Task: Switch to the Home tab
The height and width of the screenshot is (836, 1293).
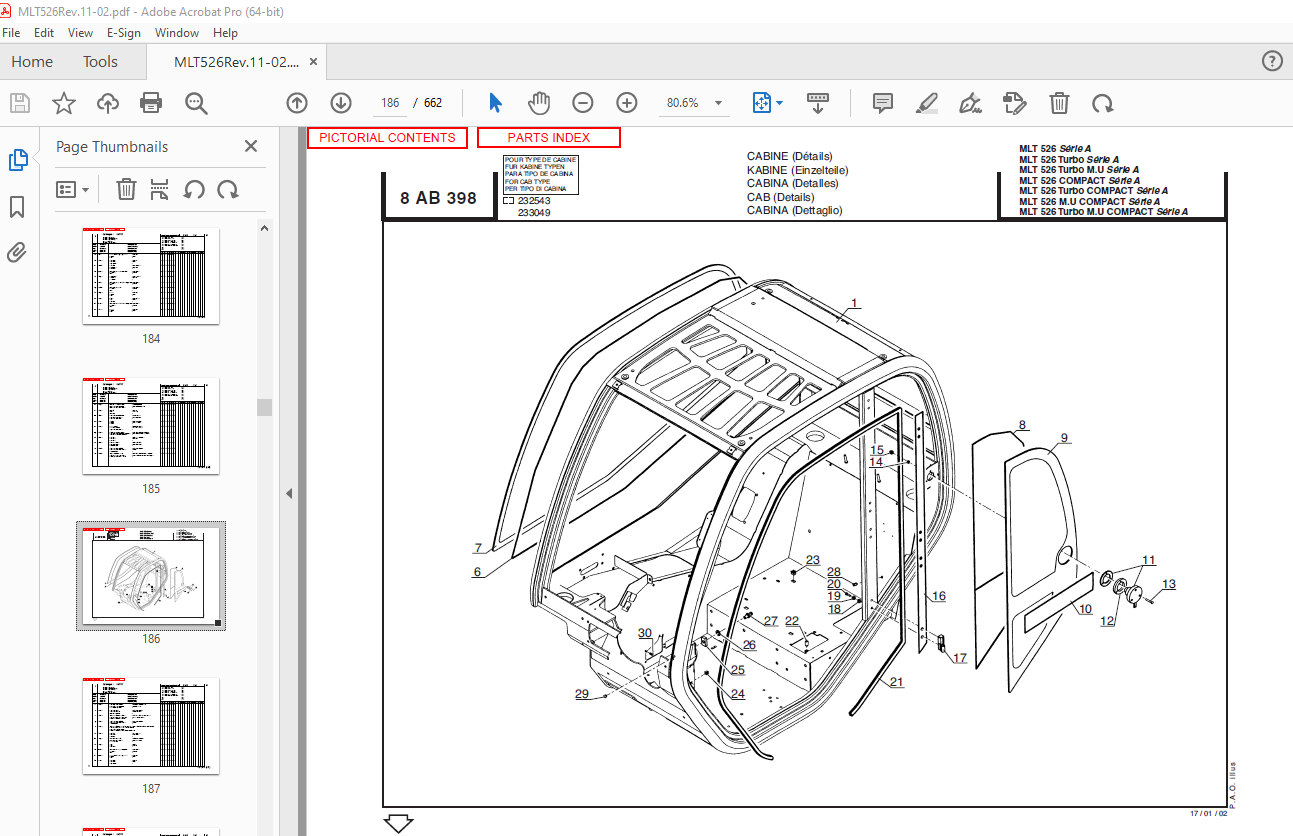Action: tap(32, 62)
